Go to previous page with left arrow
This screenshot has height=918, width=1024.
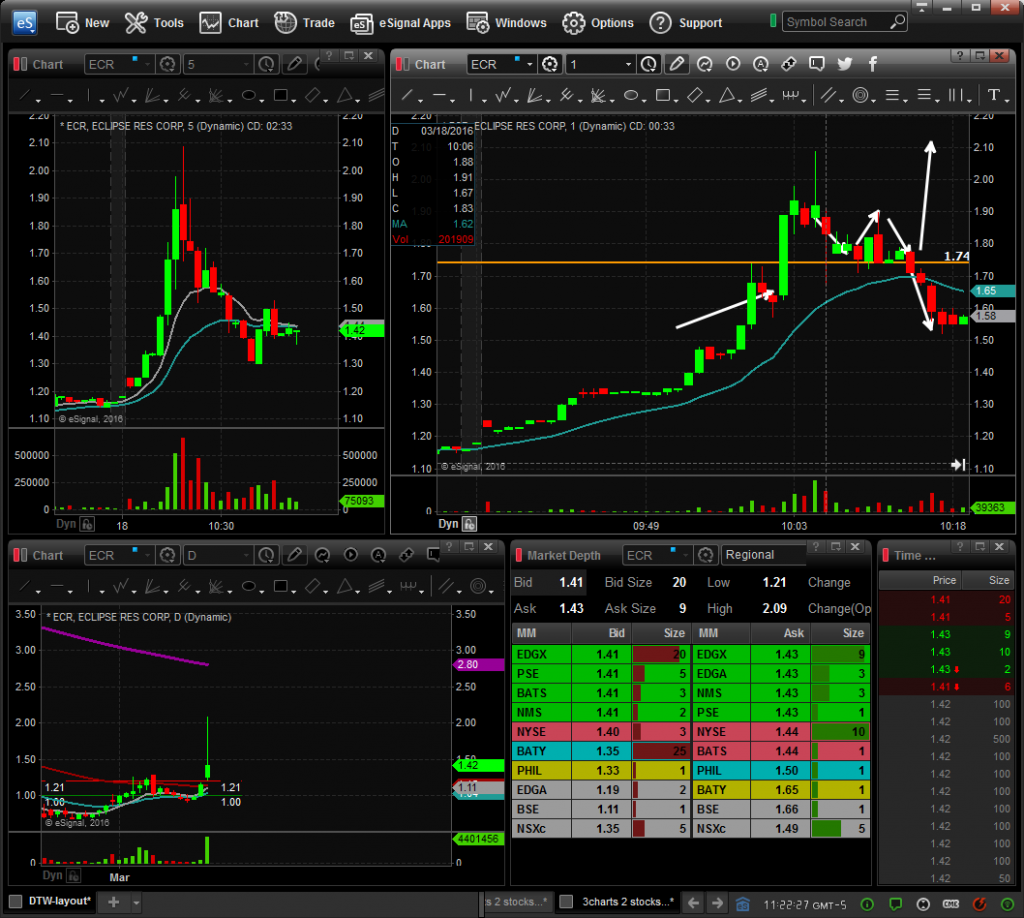[694, 903]
